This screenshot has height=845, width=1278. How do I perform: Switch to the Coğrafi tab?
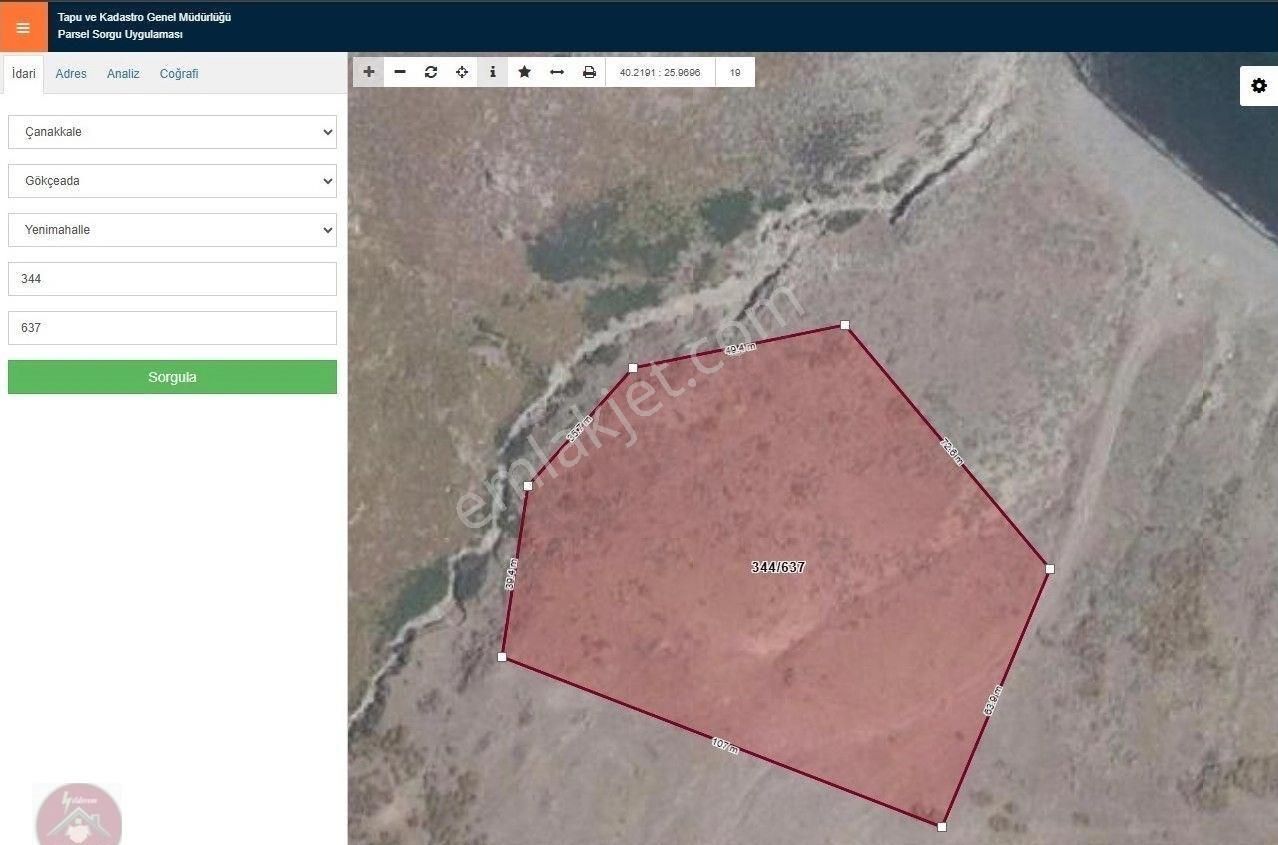(178, 73)
